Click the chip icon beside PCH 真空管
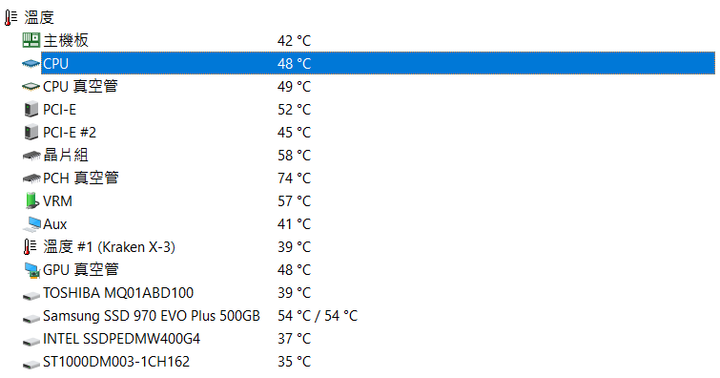This screenshot has height=378, width=720. click(31, 178)
